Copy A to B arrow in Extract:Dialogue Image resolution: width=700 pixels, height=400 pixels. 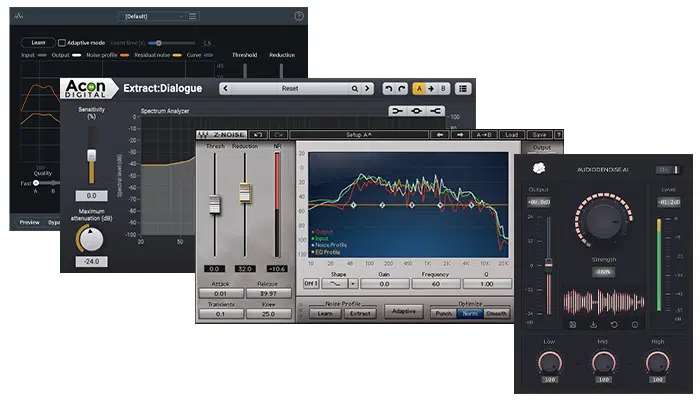(x=431, y=88)
